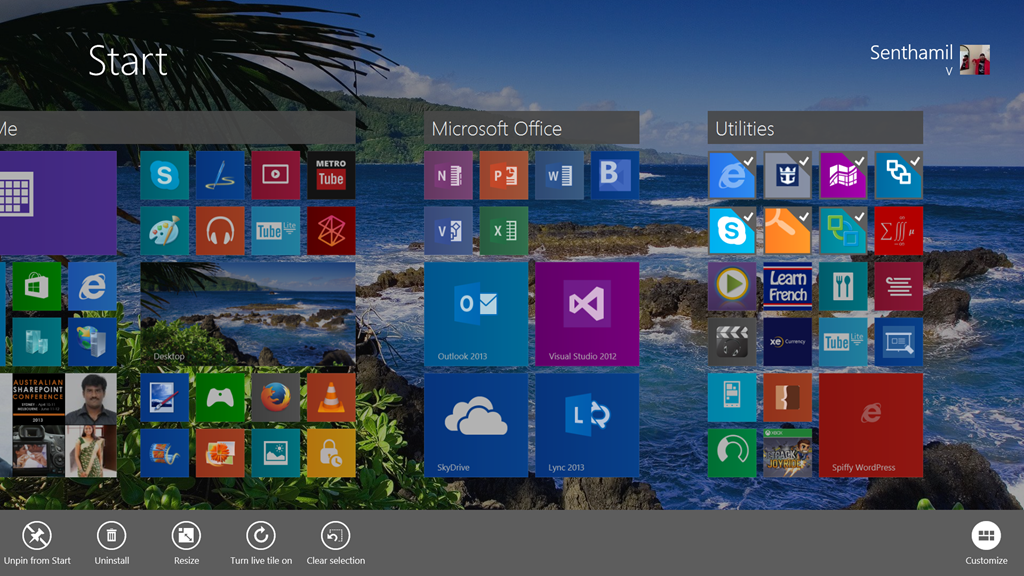Launch Visual Studio 2012 tile
This screenshot has width=1024, height=576.
pos(587,314)
